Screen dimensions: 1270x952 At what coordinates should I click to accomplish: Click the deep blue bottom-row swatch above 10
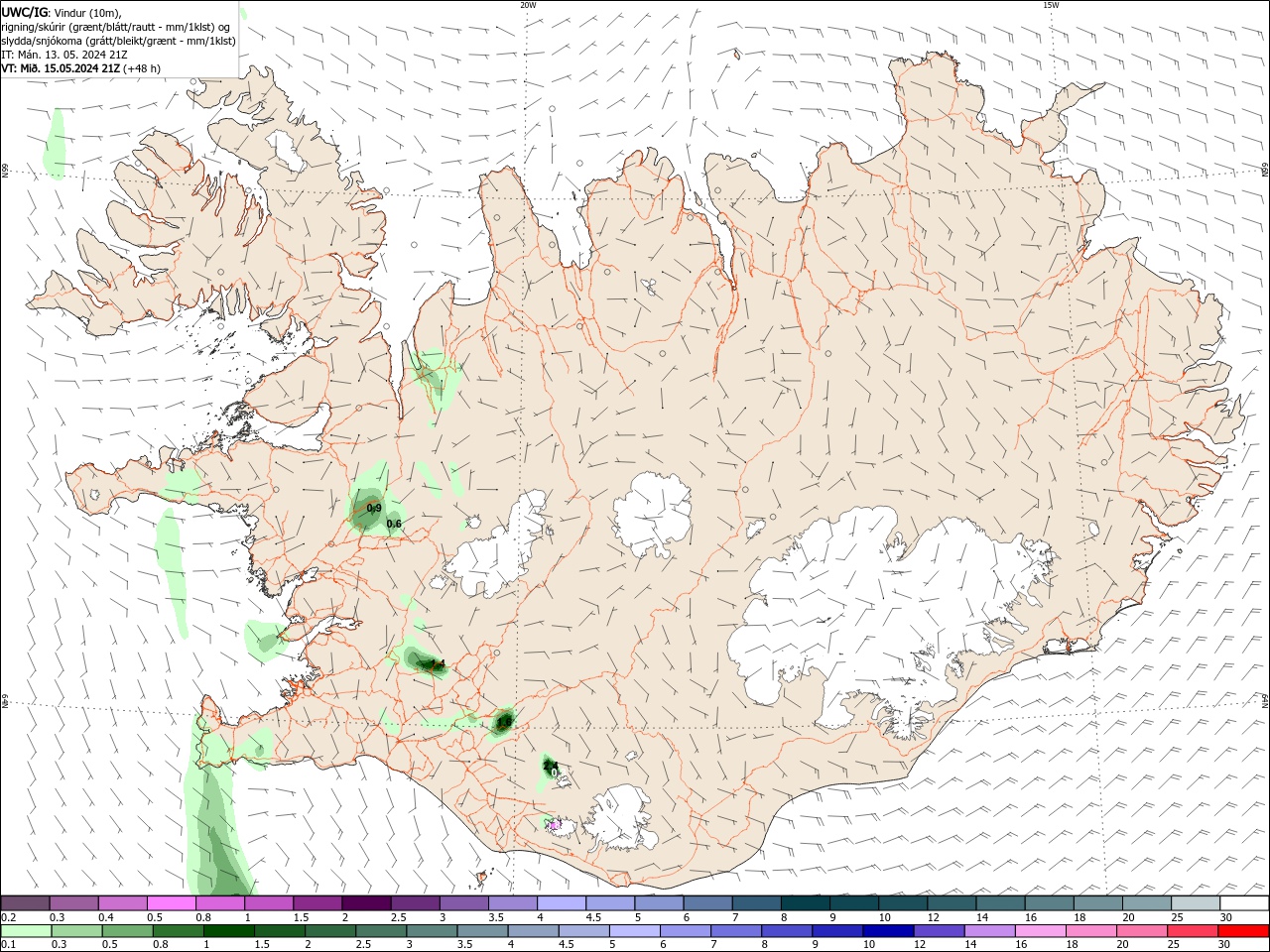click(889, 931)
